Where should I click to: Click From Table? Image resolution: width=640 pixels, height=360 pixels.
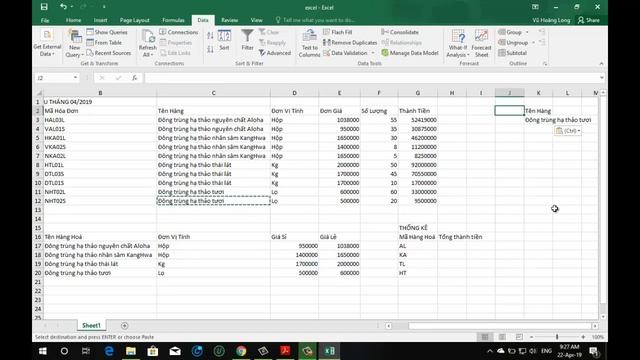[x=104, y=42]
